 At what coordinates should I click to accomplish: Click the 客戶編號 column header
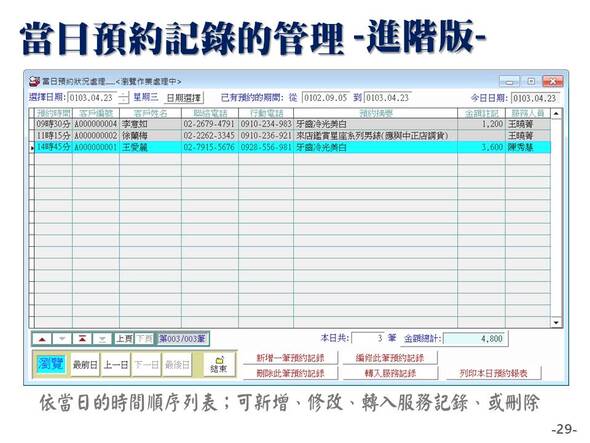pyautogui.click(x=96, y=113)
